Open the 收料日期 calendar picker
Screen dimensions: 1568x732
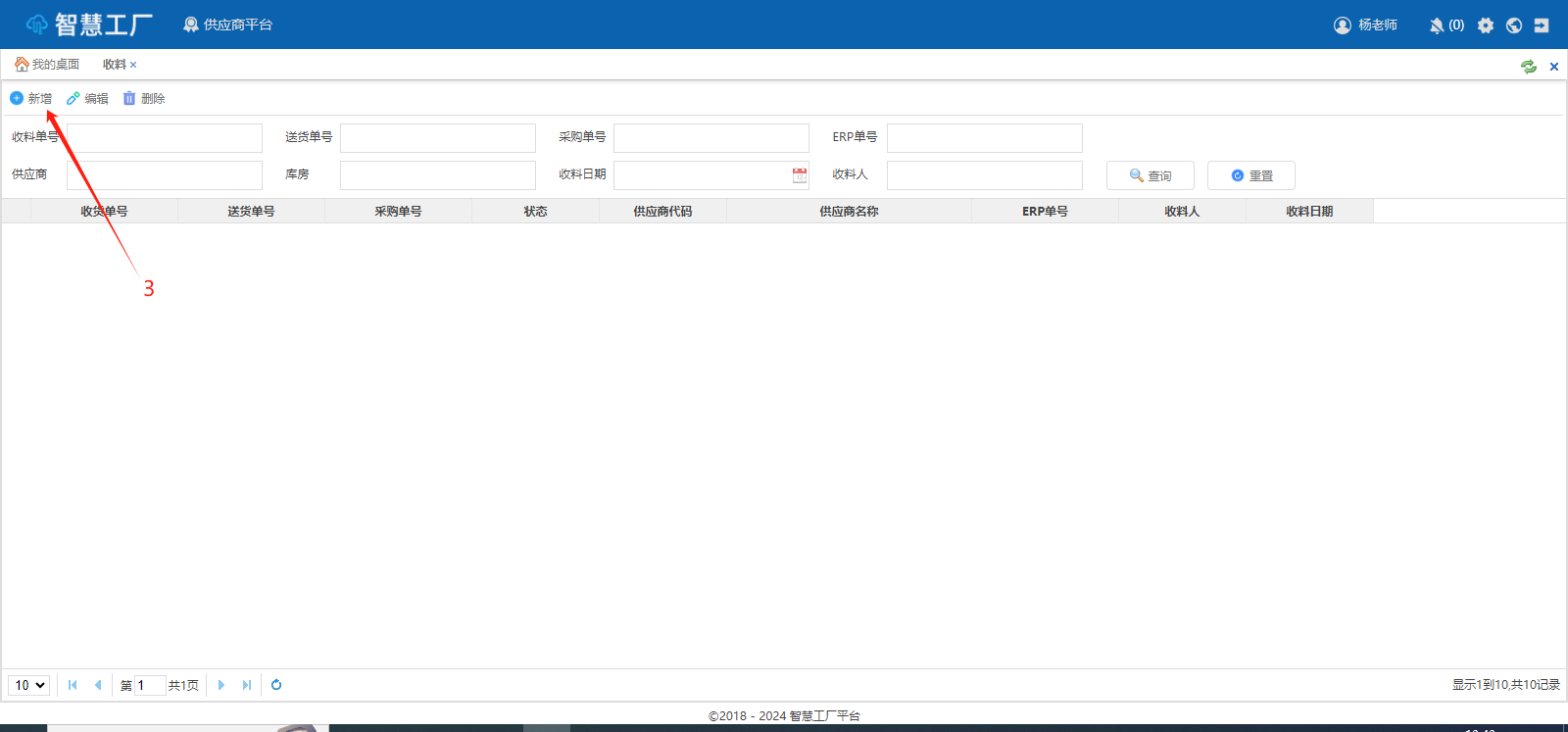(x=800, y=175)
